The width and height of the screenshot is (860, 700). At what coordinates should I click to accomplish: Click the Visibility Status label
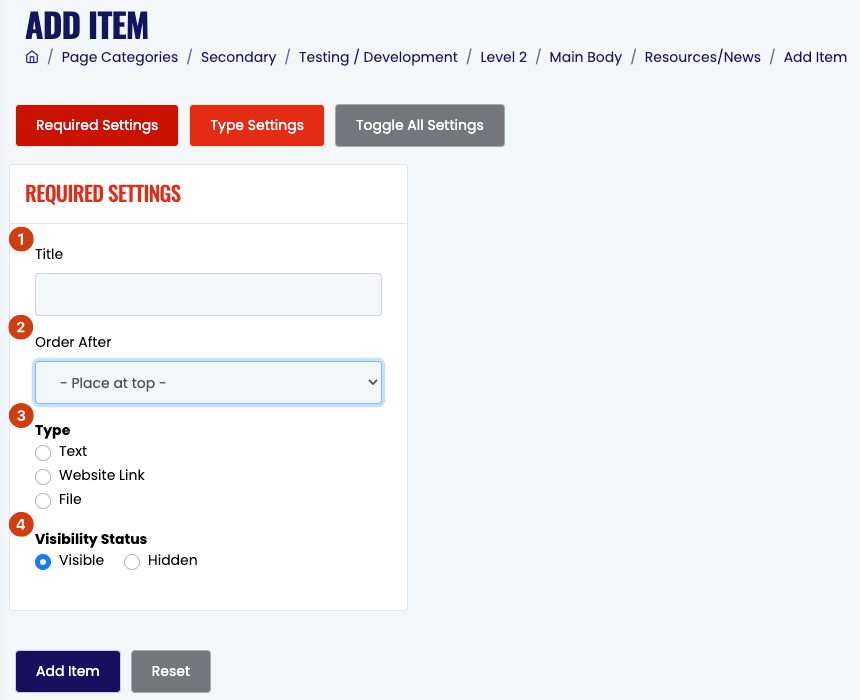tap(91, 539)
